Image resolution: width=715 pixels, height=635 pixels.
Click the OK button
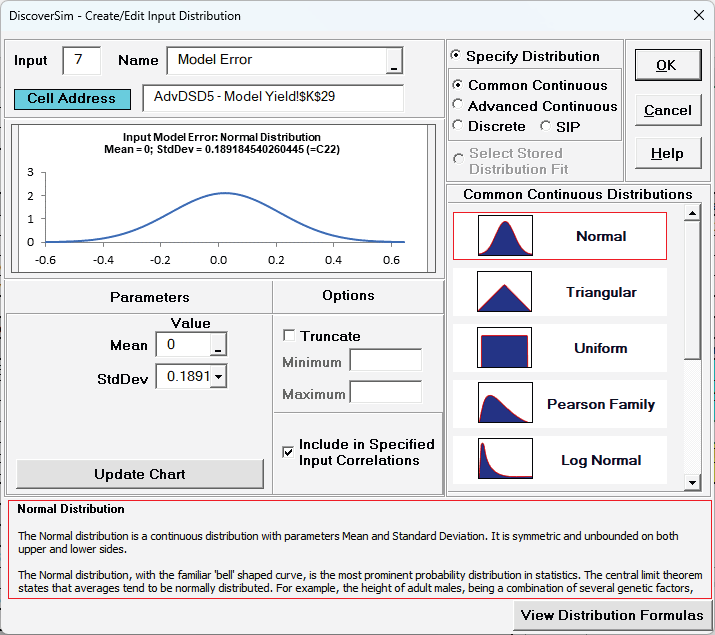point(665,65)
